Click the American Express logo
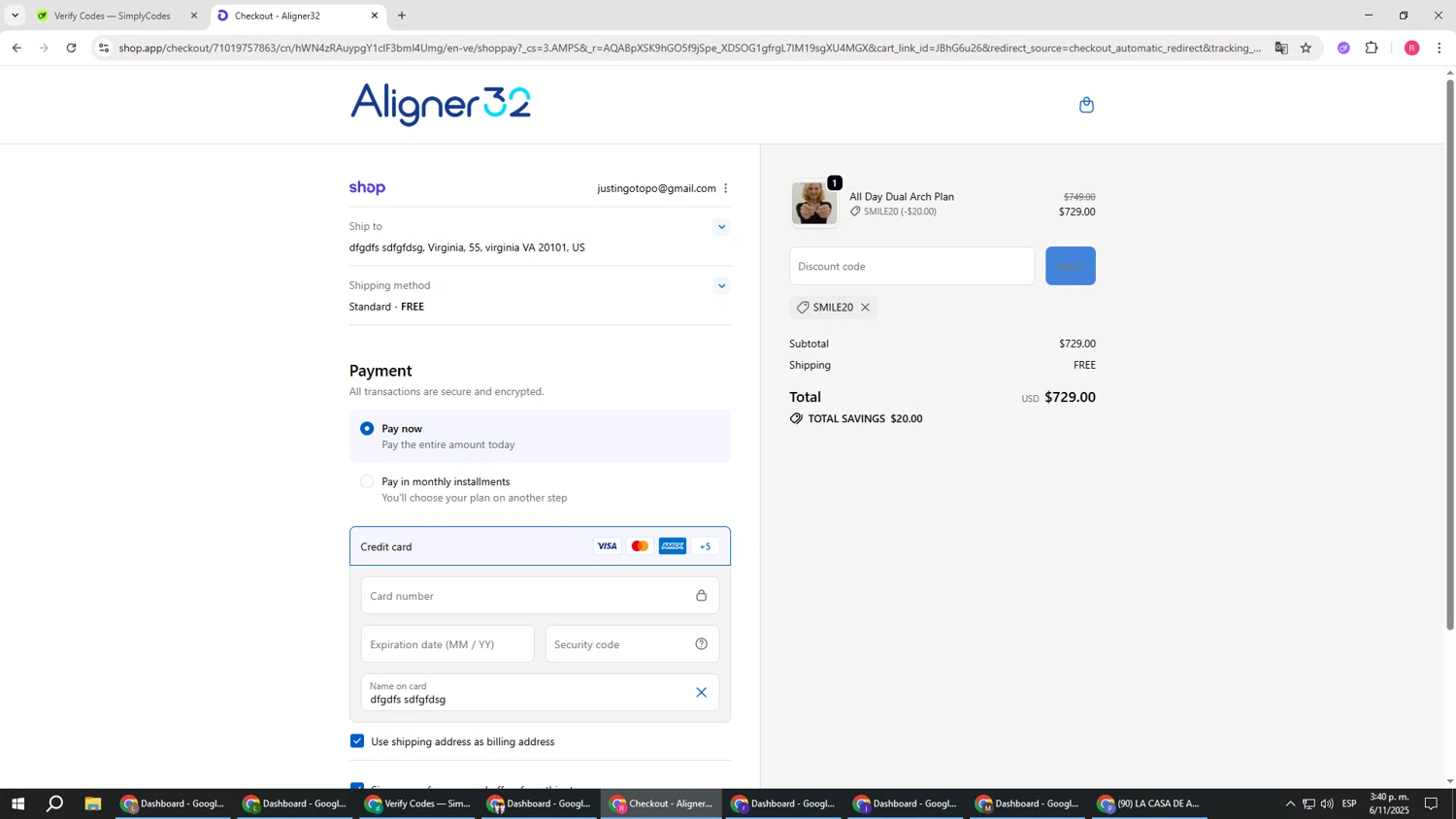1456x819 pixels. (673, 546)
